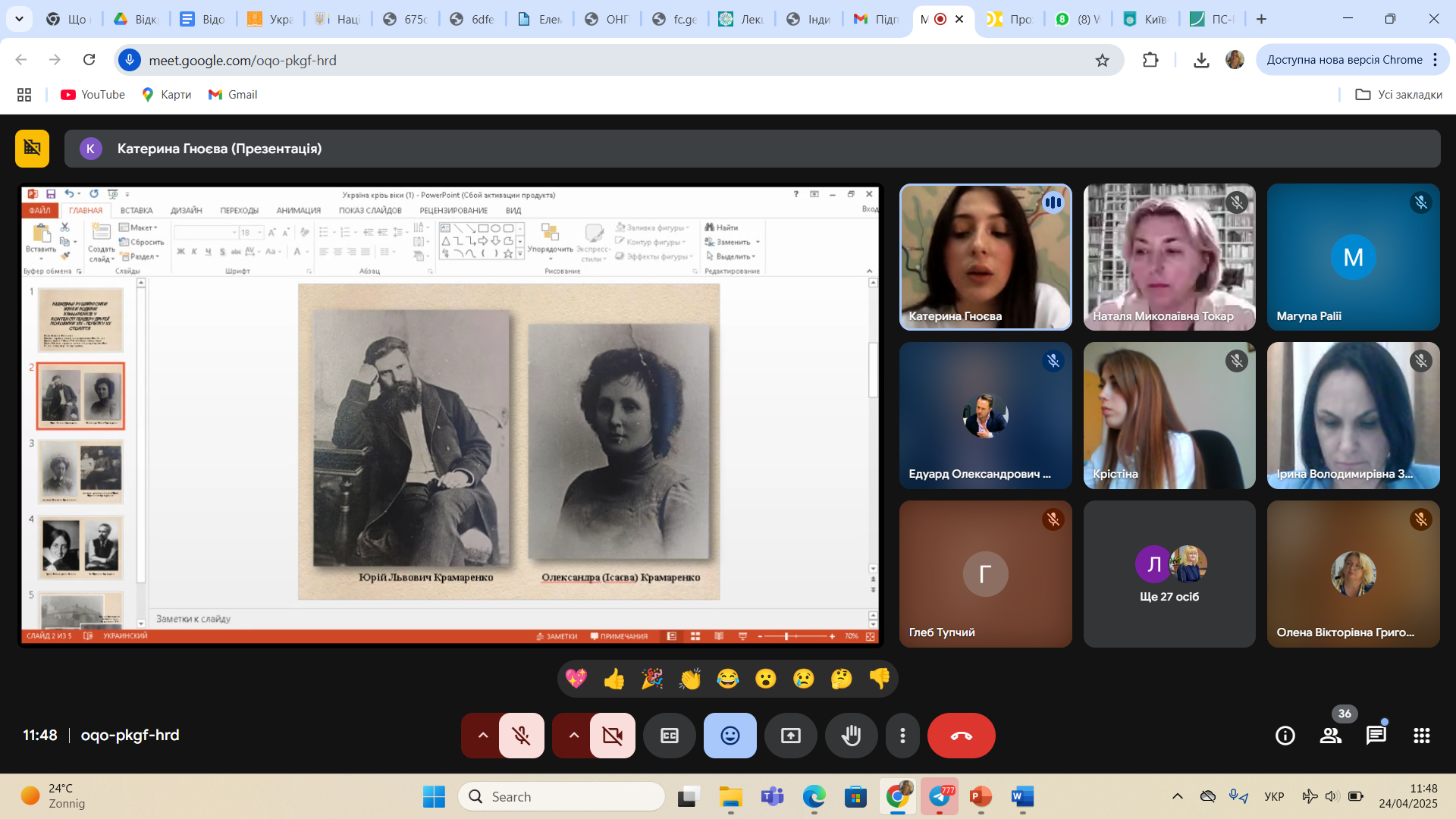Turn on the camera
The width and height of the screenshot is (1456, 819).
[612, 736]
